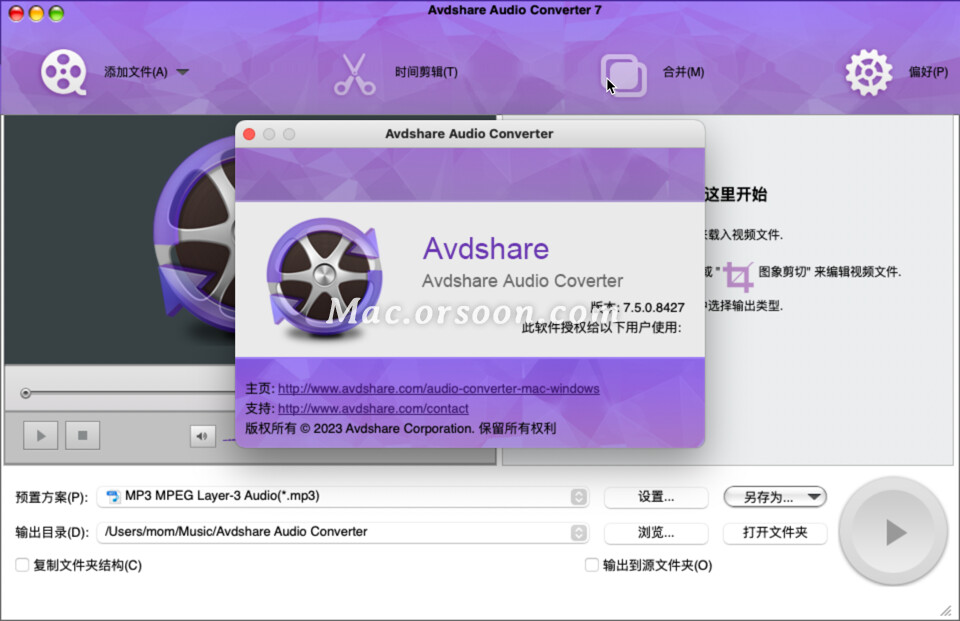Open the Add File dropdown arrow

182,72
